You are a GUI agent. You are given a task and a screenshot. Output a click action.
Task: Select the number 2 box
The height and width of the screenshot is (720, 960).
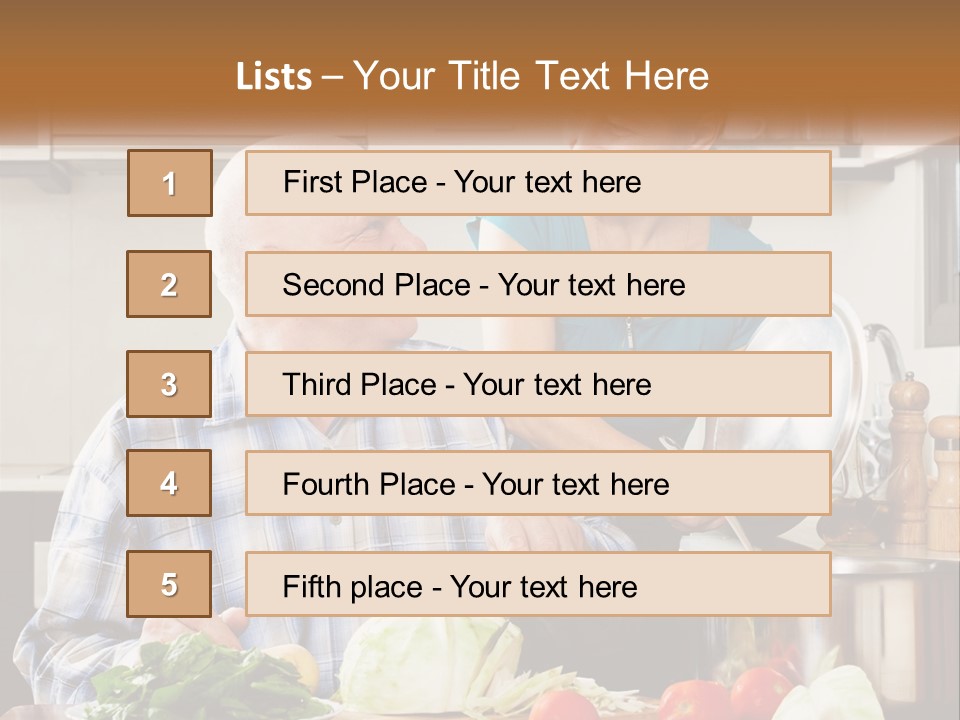point(170,284)
